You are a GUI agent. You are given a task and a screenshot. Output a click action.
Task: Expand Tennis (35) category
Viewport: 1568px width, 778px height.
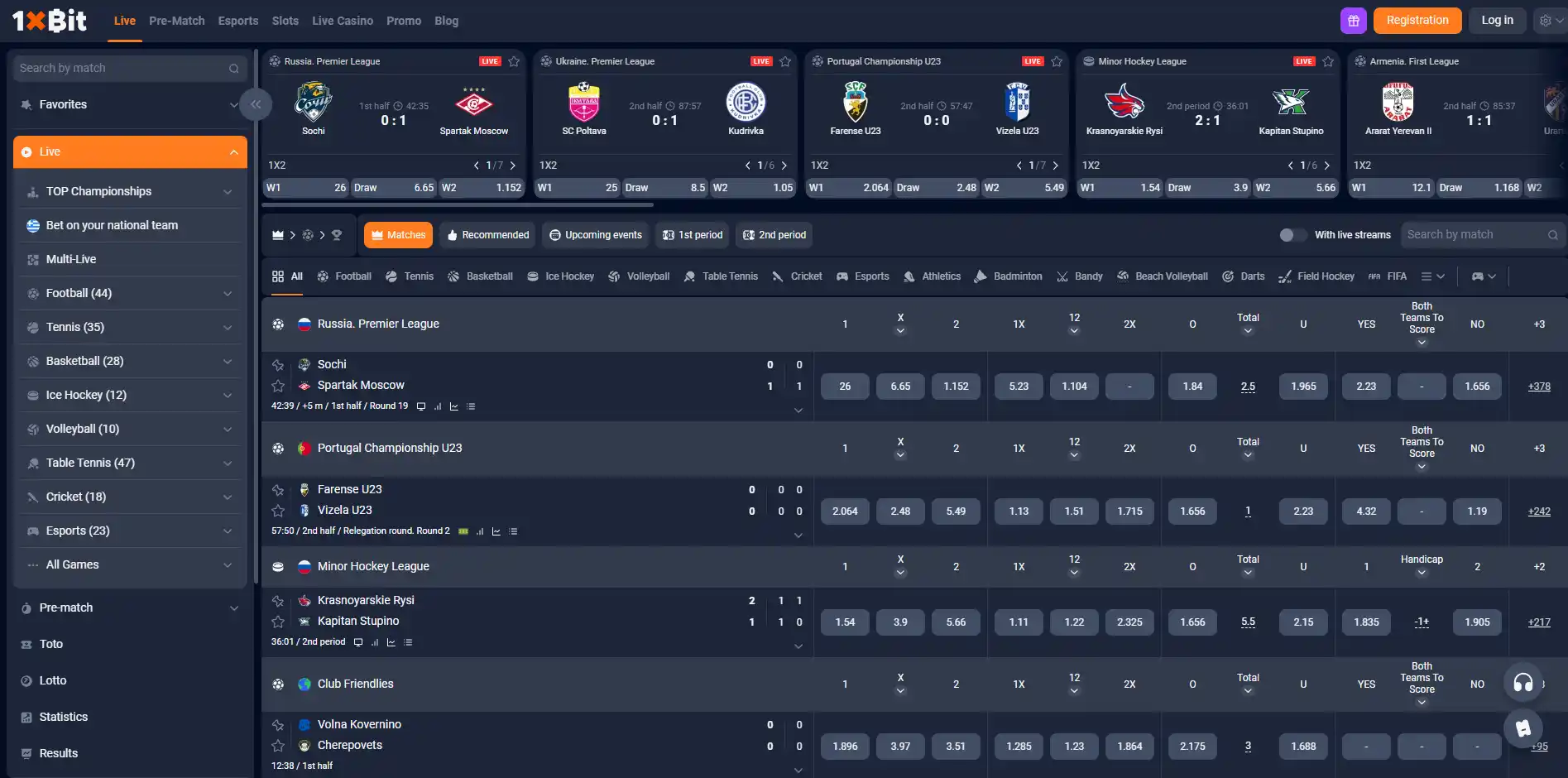pos(228,328)
